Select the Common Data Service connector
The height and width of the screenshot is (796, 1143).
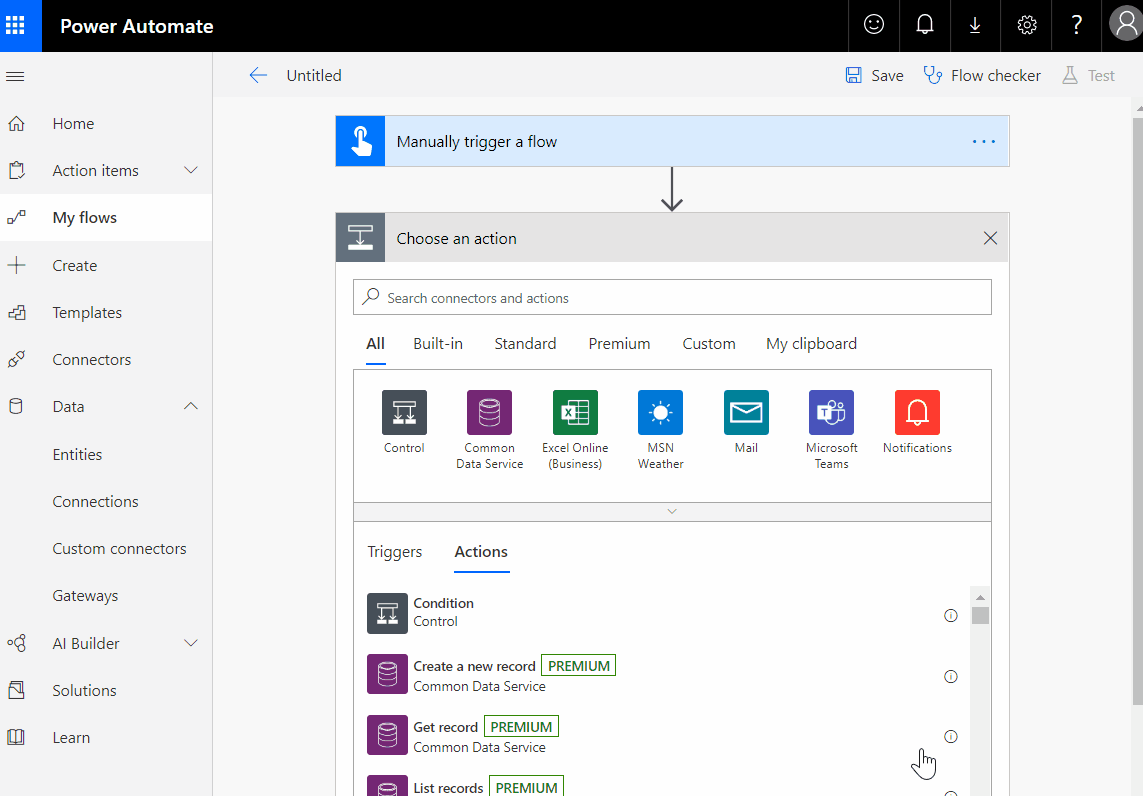pyautogui.click(x=489, y=413)
